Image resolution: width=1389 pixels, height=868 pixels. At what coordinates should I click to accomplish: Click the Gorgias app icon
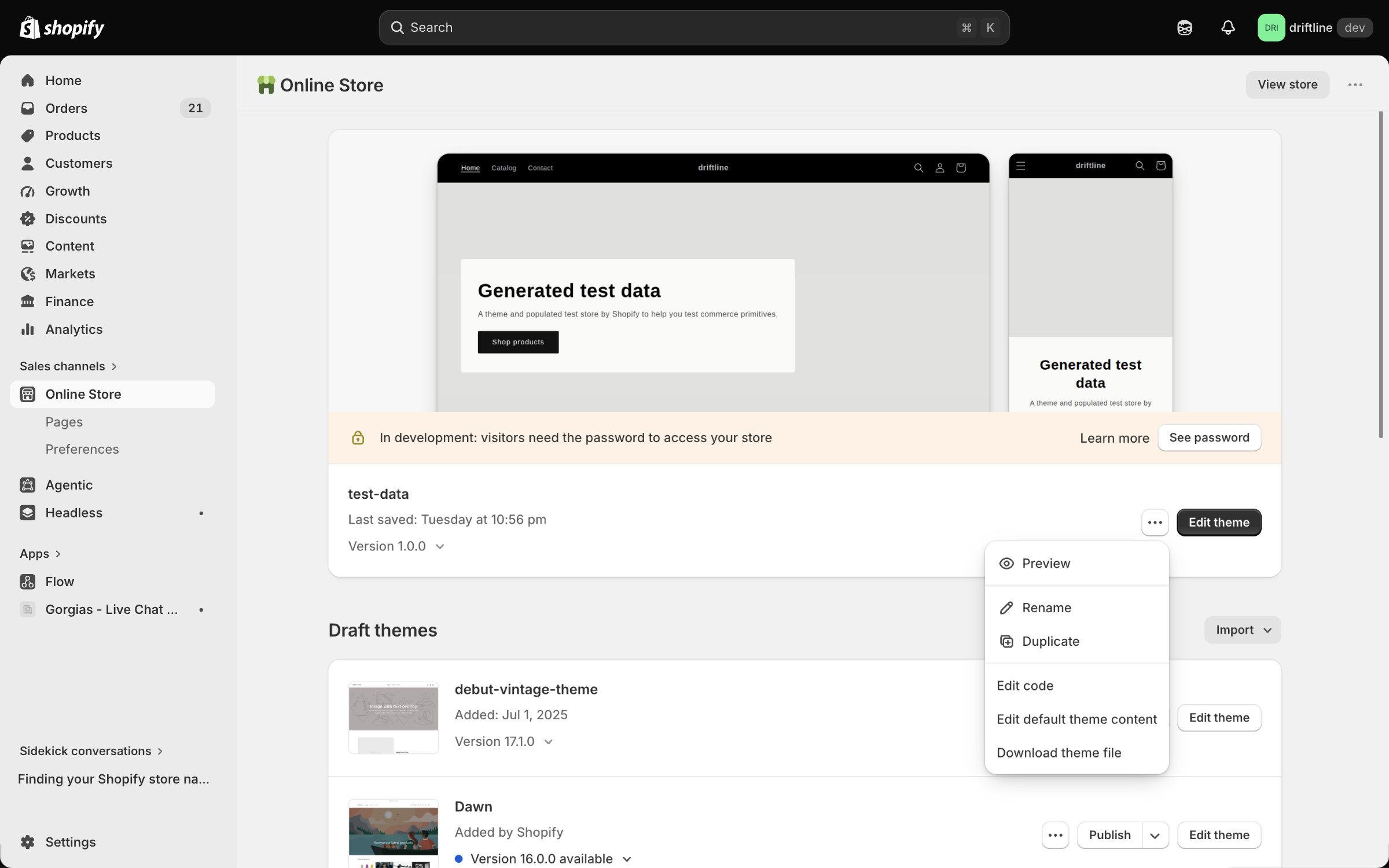[x=27, y=609]
